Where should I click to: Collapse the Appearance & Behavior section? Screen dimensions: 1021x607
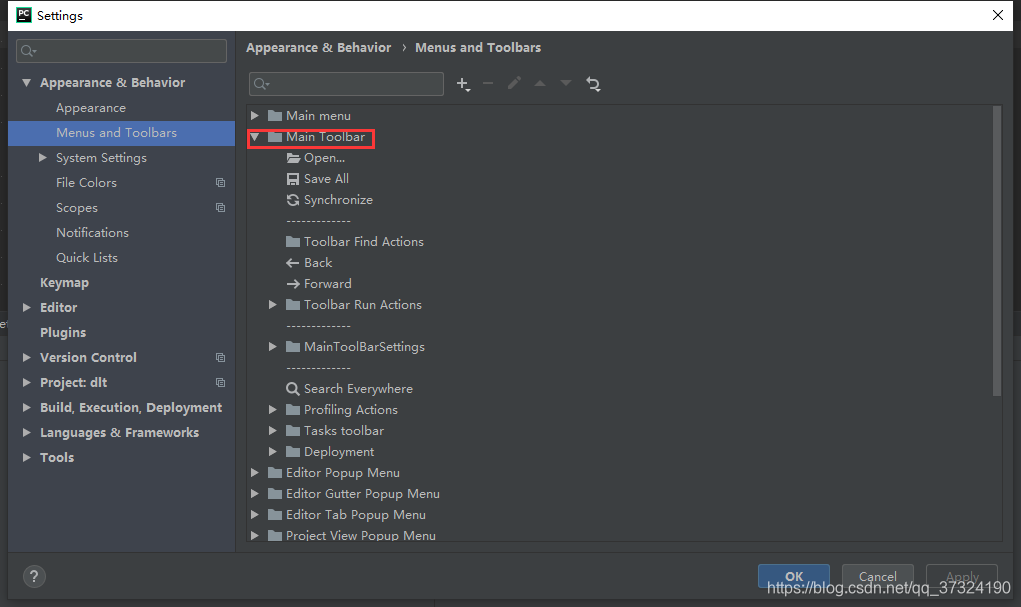point(27,83)
